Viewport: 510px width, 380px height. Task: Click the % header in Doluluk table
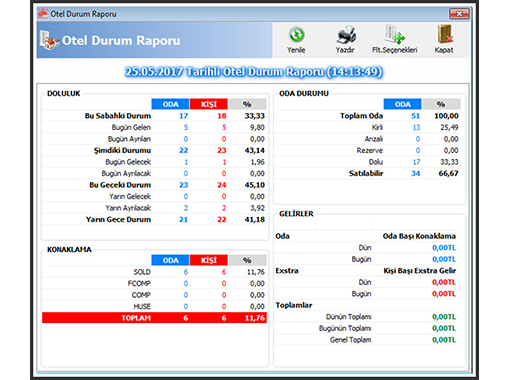pos(247,104)
